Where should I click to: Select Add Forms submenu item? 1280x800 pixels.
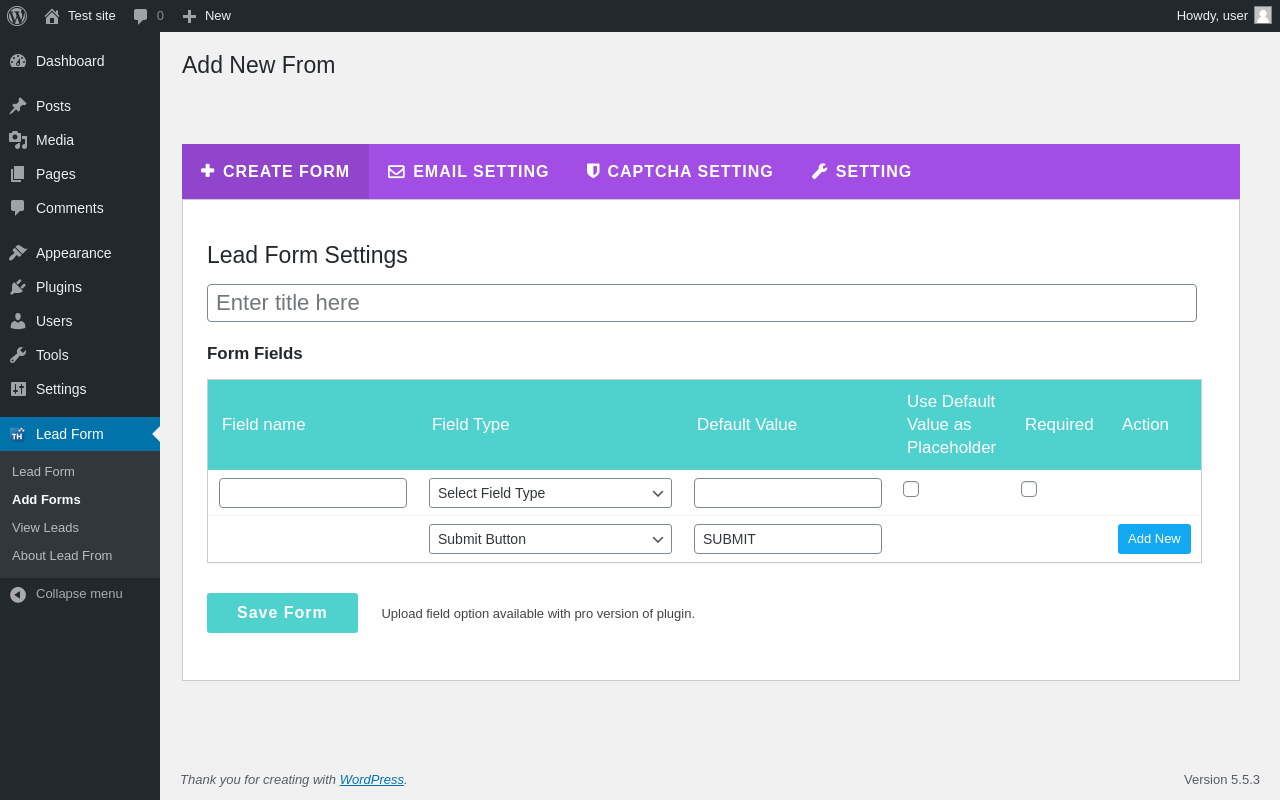tap(46, 499)
